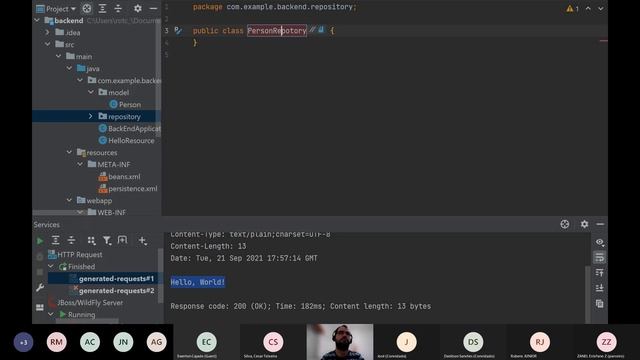
Task: Open Services panel gear settings
Action: 584,224
